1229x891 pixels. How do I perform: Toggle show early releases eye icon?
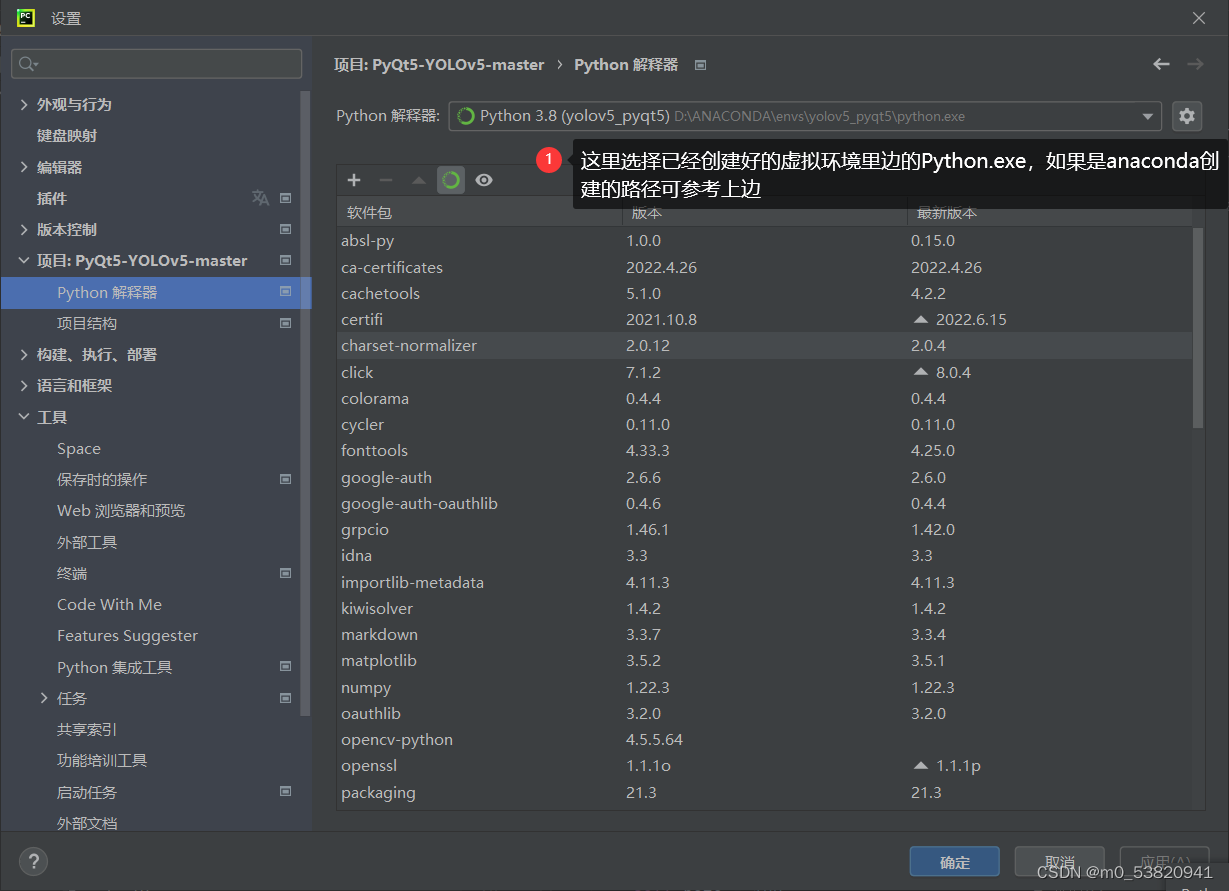tap(484, 180)
